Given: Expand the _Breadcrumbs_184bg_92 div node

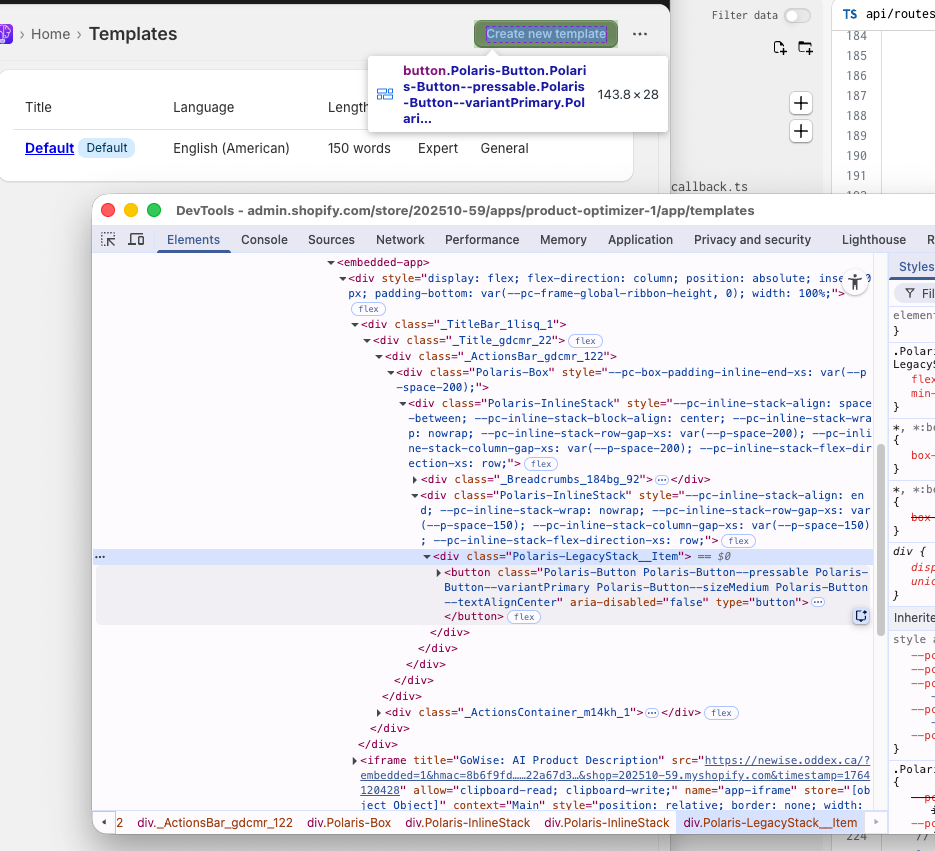Looking at the screenshot, I should 414,479.
